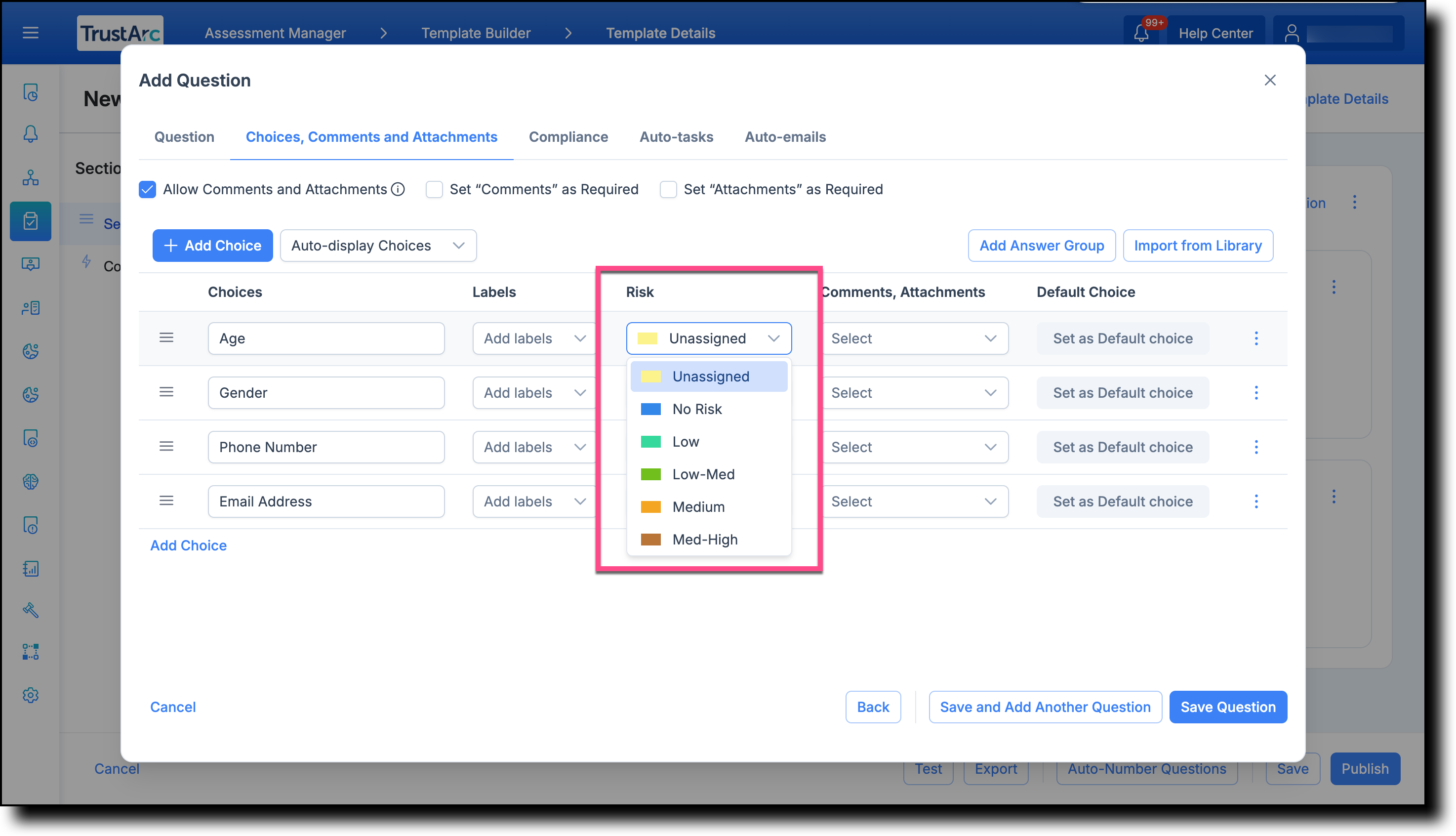Click the TrustArc logo
This screenshot has height=836, width=1456.
click(x=120, y=33)
